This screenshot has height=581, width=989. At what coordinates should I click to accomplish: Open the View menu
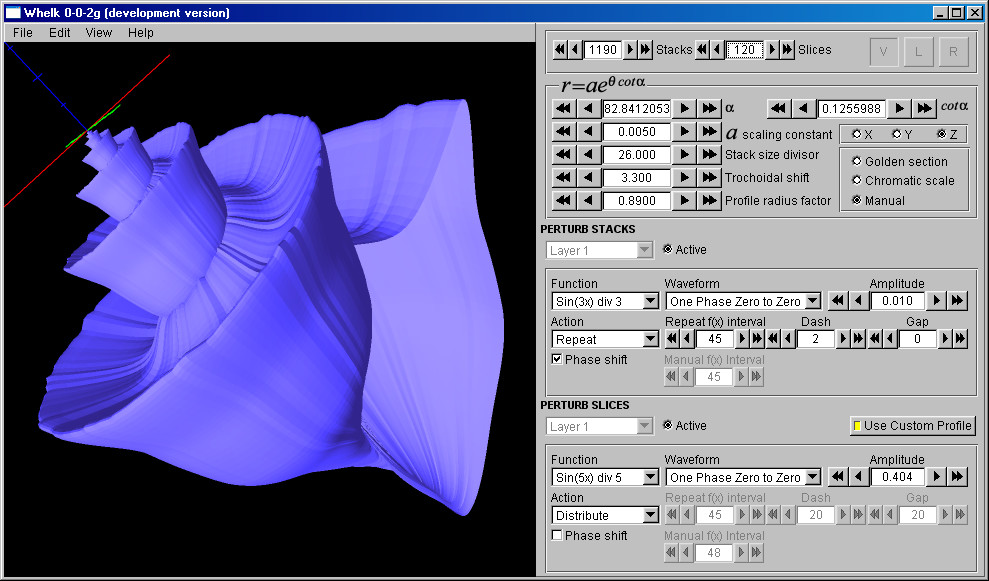99,32
